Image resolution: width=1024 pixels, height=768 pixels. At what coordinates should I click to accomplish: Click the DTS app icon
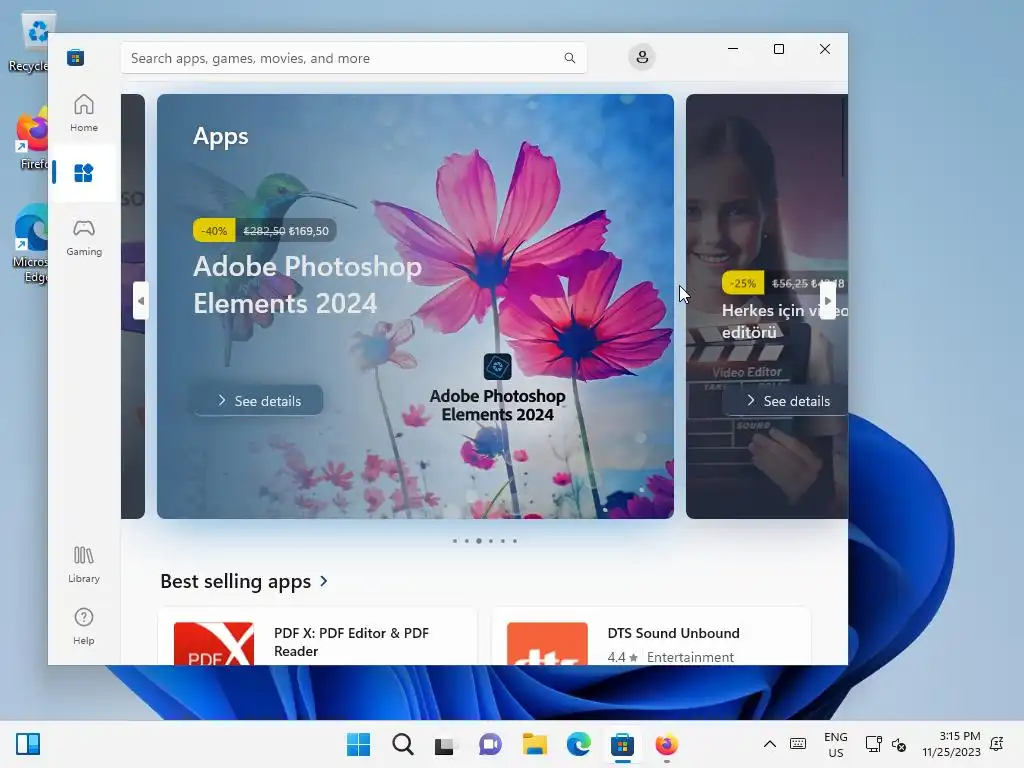coord(547,644)
